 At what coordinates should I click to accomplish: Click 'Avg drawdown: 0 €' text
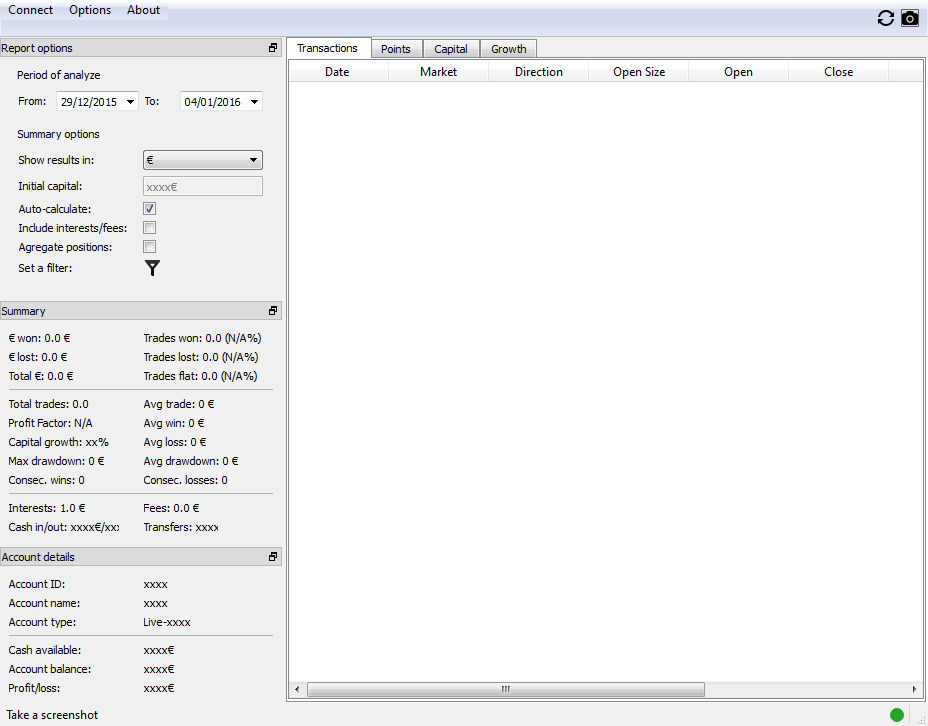pos(191,461)
